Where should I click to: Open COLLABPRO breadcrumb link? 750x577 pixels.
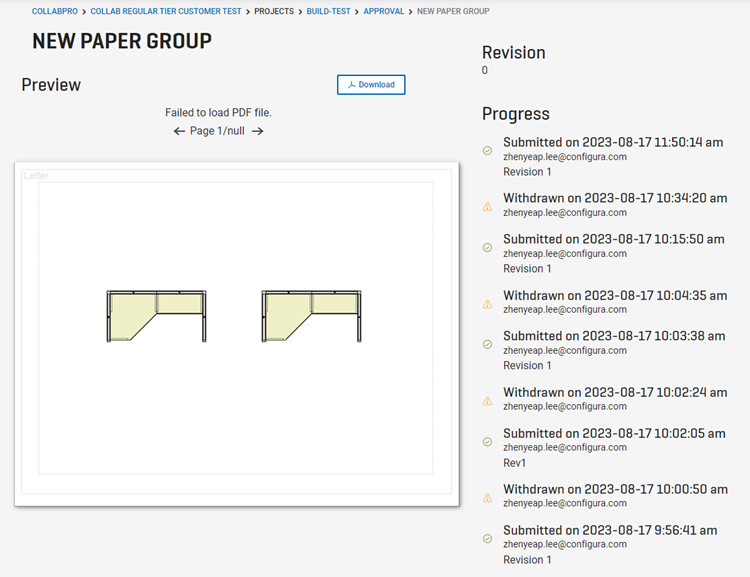(55, 11)
